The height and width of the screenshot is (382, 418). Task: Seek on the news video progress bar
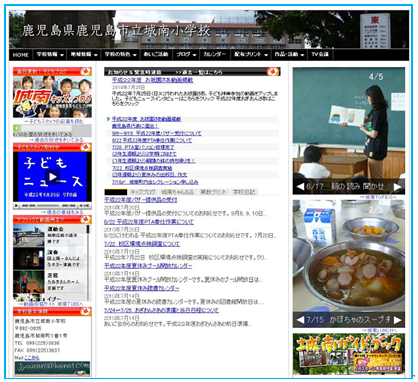point(48,206)
